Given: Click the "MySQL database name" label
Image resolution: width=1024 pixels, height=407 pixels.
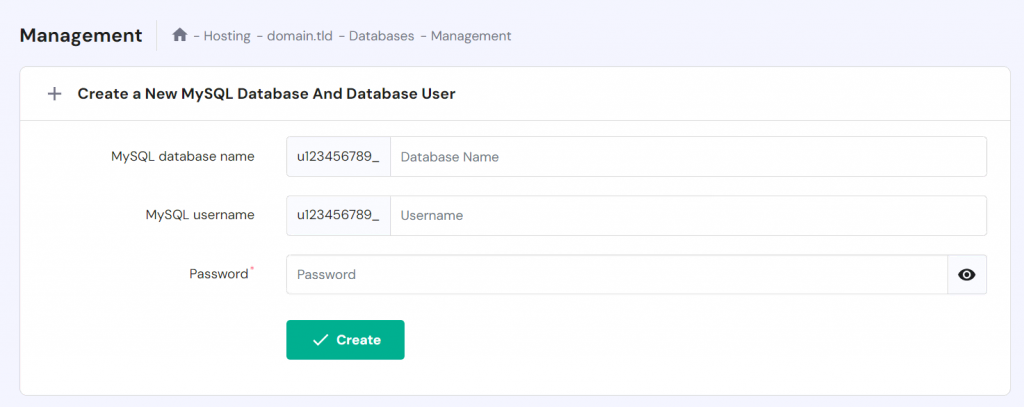Looking at the screenshot, I should 182,156.
